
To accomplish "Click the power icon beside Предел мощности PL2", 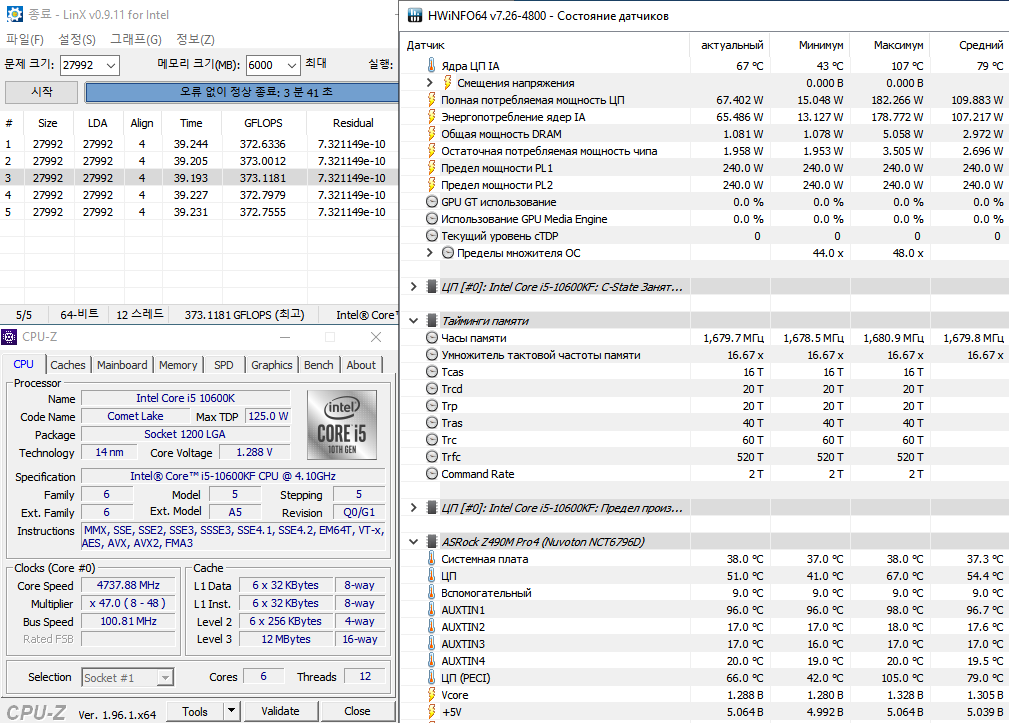I will pos(432,185).
